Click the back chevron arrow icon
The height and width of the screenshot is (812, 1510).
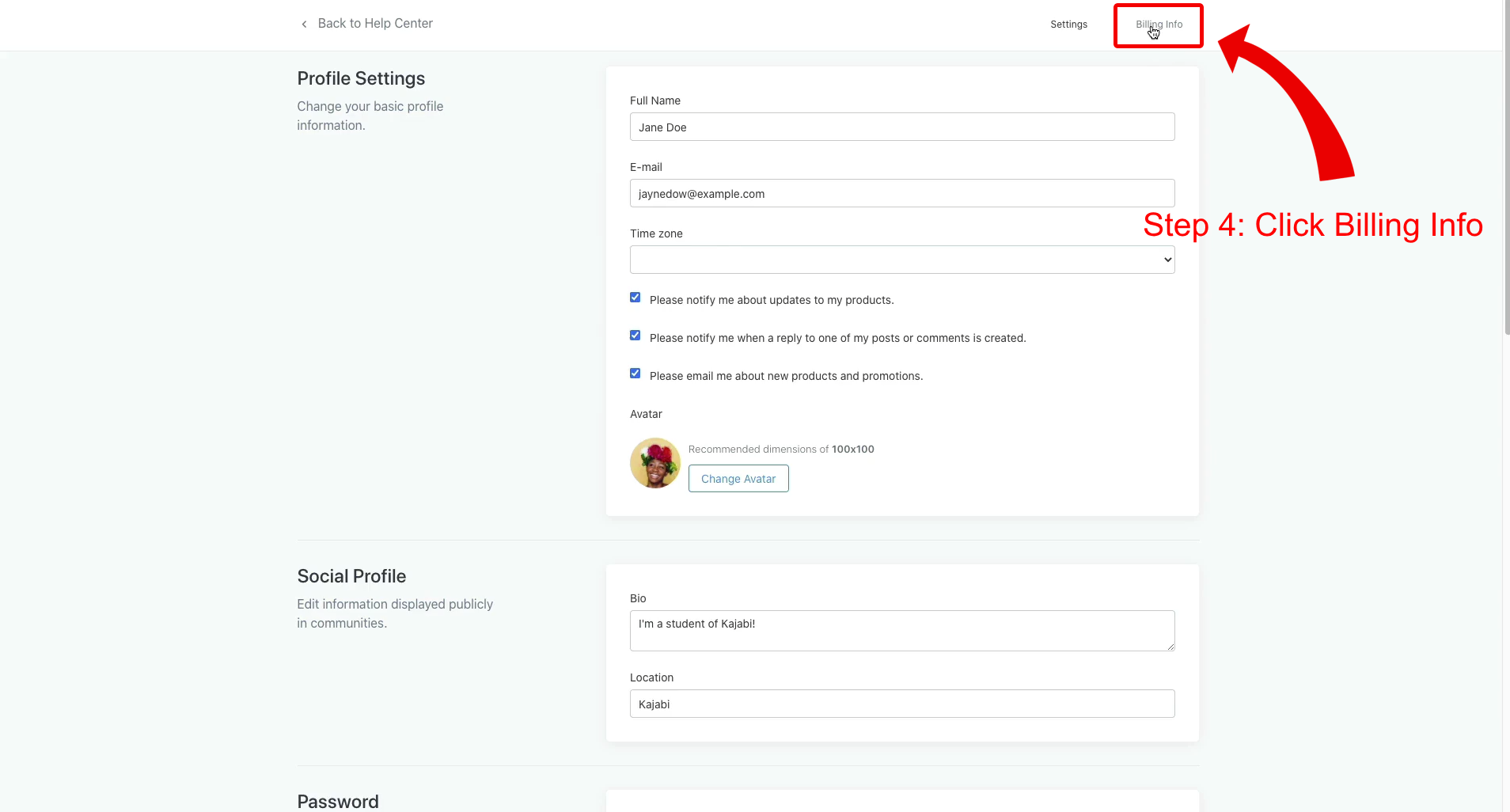click(304, 25)
